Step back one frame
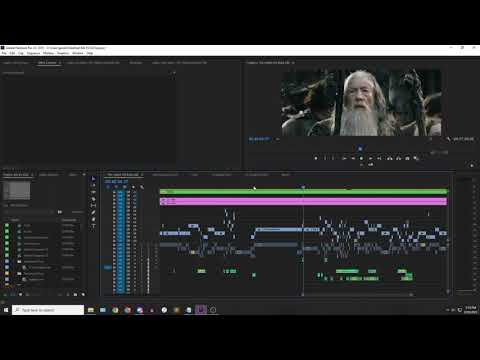Image resolution: width=480 pixels, height=360 pixels. pyautogui.click(x=353, y=158)
